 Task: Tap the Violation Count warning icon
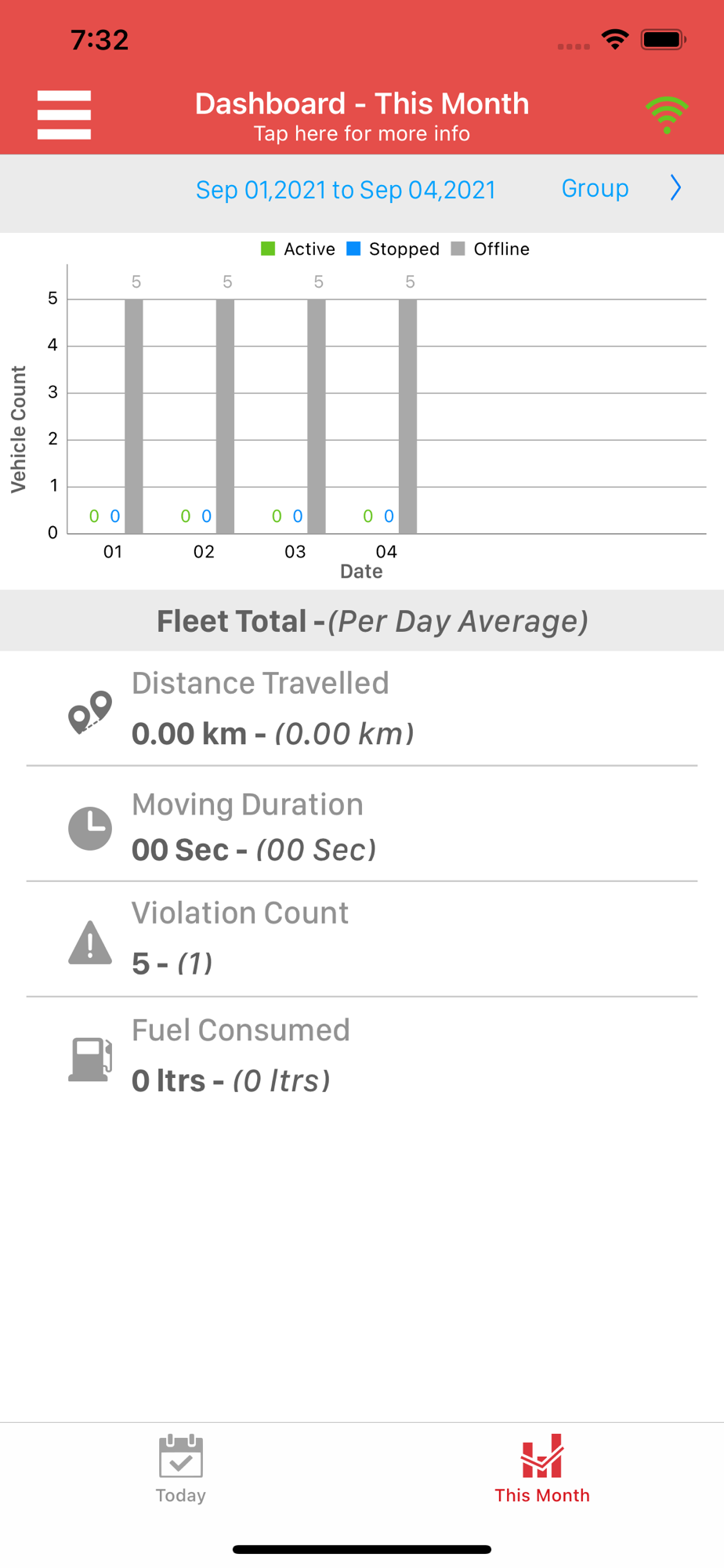click(90, 942)
